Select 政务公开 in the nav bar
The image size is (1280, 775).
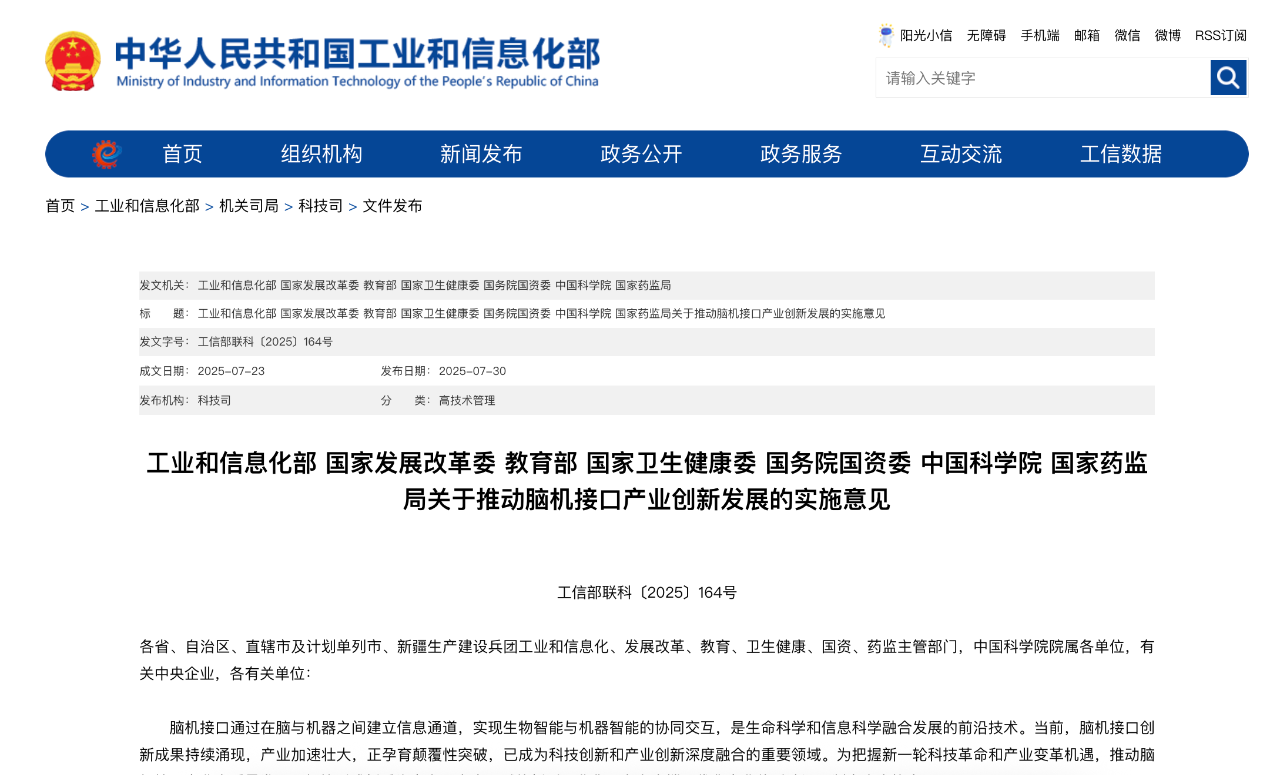pyautogui.click(x=641, y=154)
